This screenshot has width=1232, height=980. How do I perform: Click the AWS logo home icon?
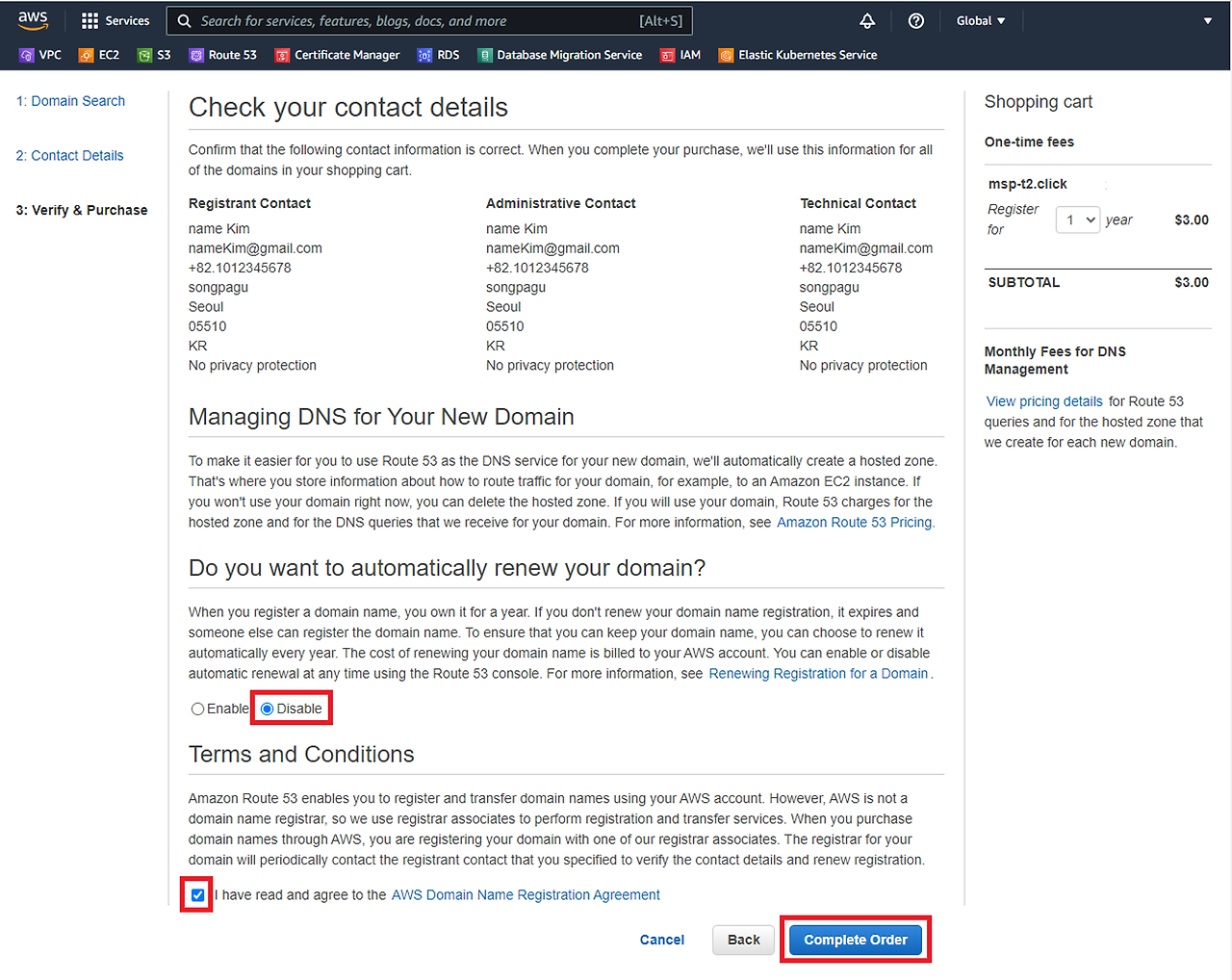(33, 20)
